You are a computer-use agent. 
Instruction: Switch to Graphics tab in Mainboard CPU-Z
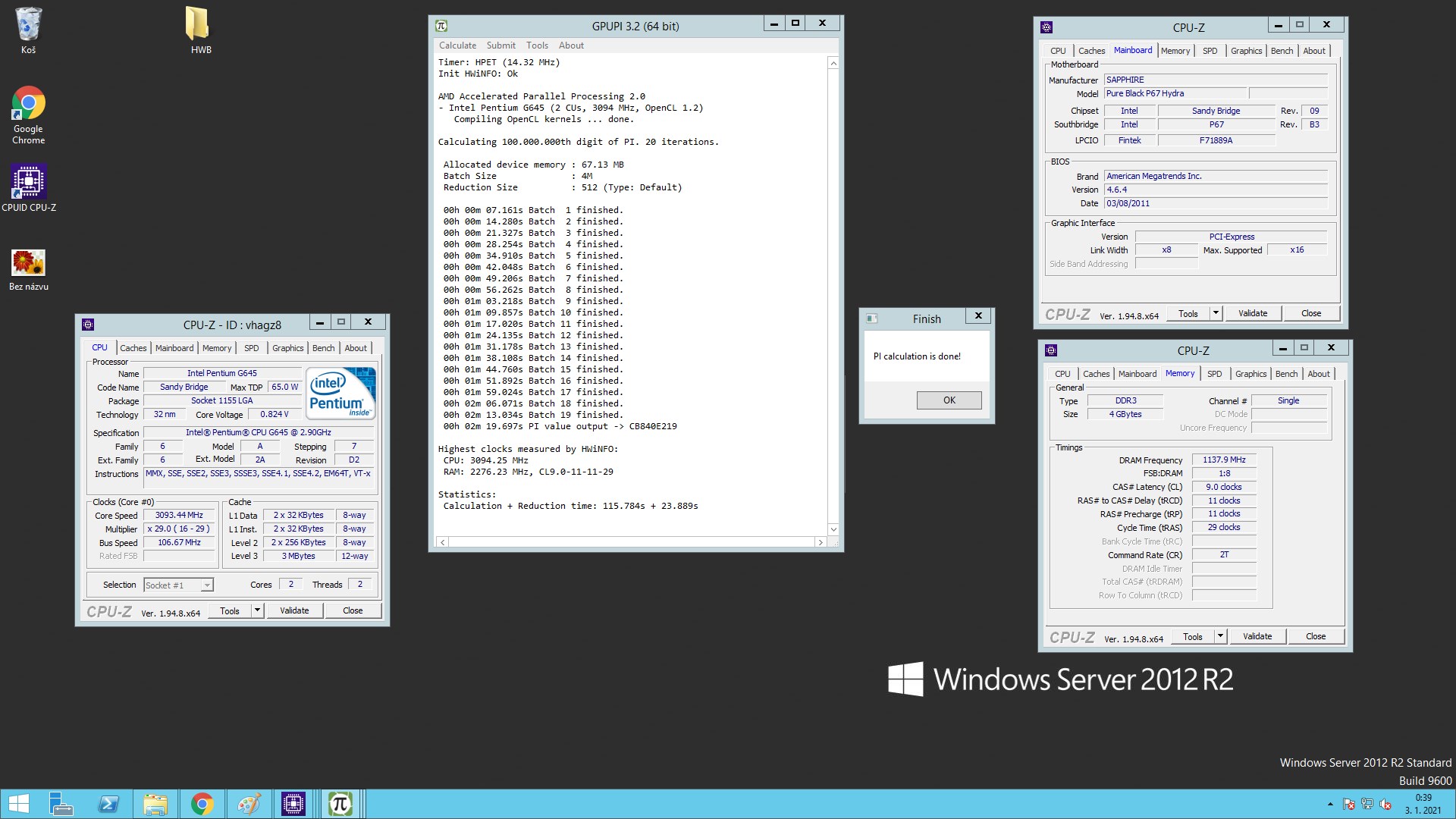click(x=1246, y=51)
